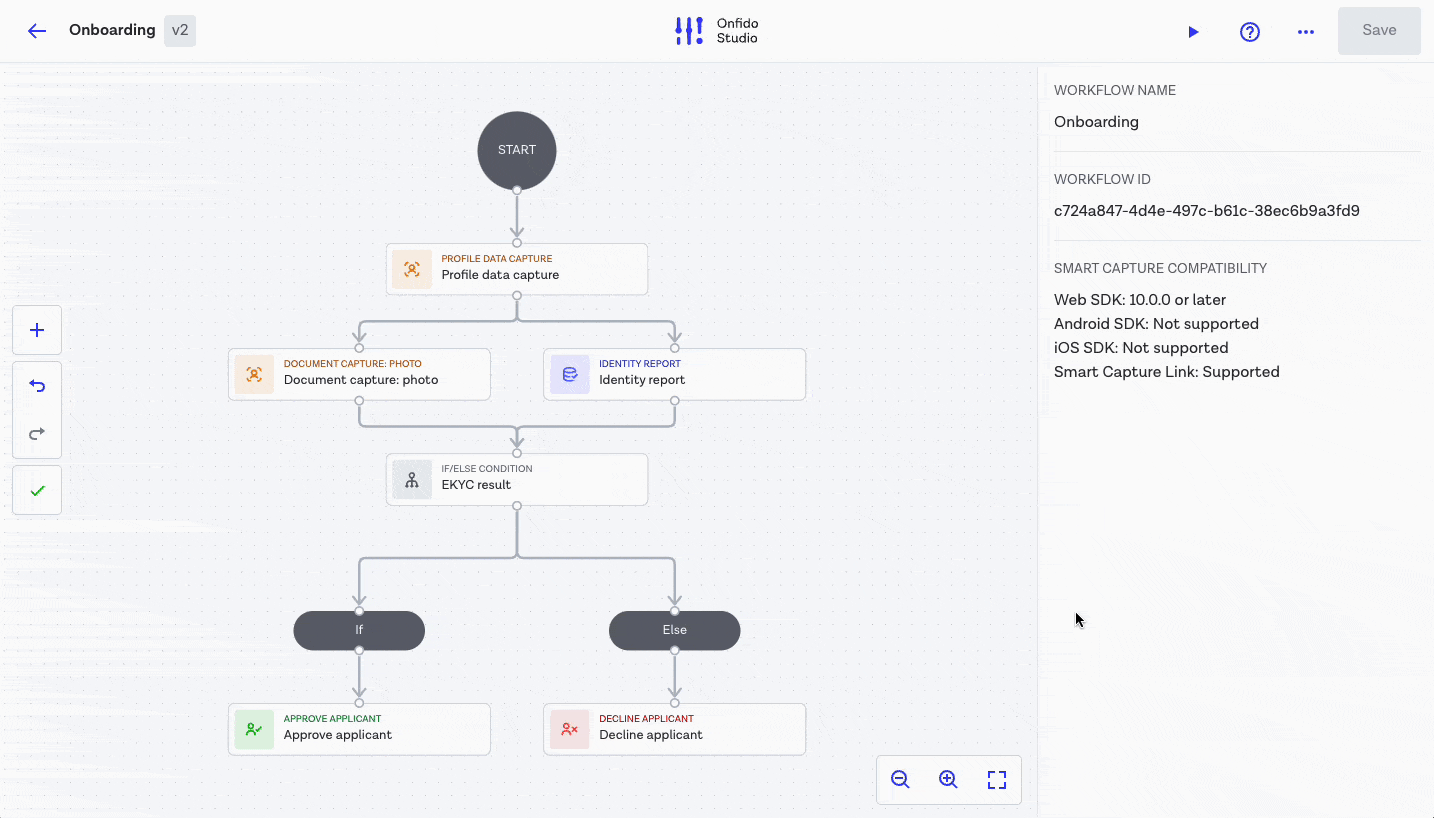Undo the last canvas change
Image resolution: width=1434 pixels, height=818 pixels.
37,385
